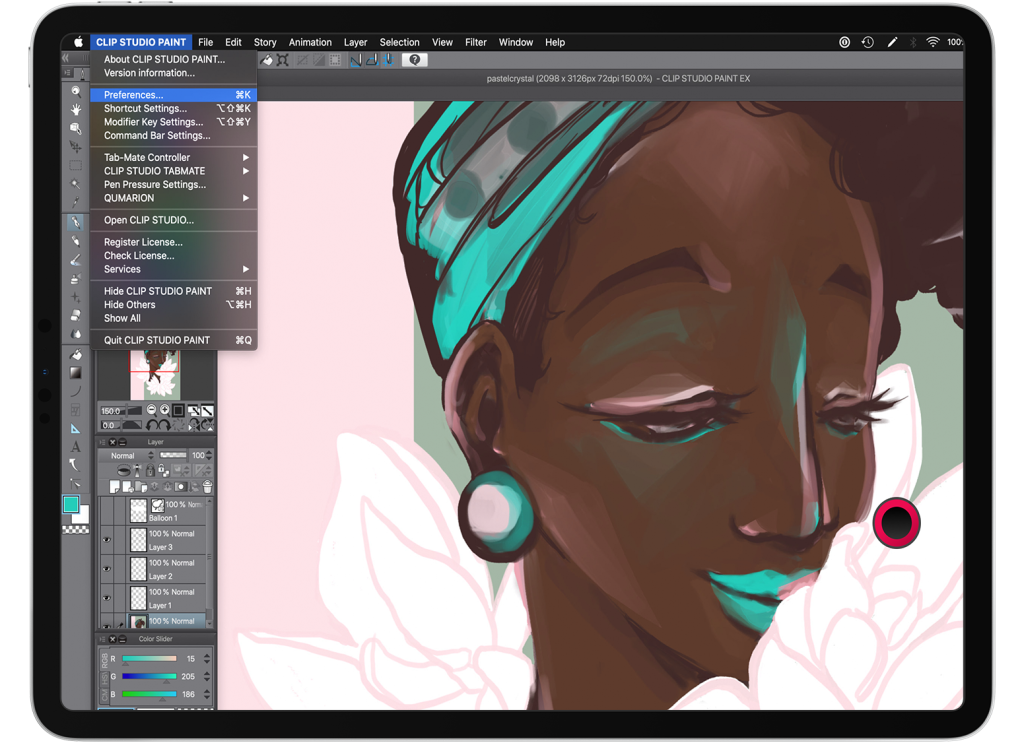The image size is (1024, 743).
Task: Select the Pencil tool
Action: pyautogui.click(x=76, y=241)
